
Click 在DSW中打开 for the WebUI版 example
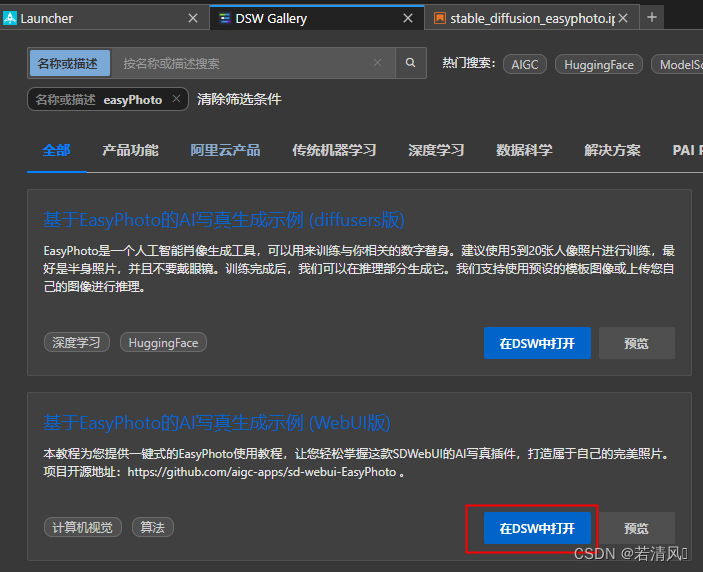coord(537,528)
